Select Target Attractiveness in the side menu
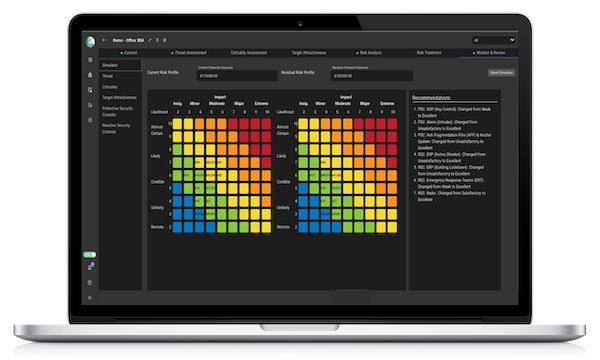Image resolution: width=600 pixels, height=360 pixels. pos(119,98)
